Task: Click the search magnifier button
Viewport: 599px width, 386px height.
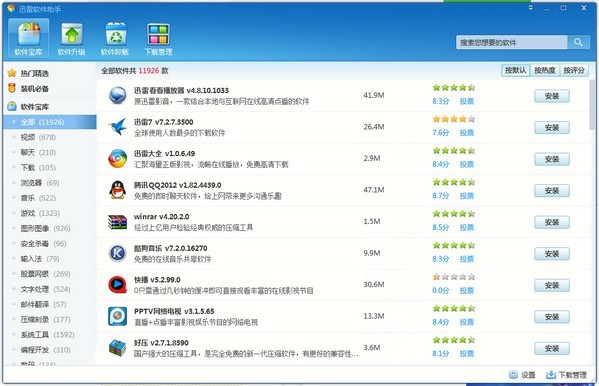Action: [x=578, y=42]
